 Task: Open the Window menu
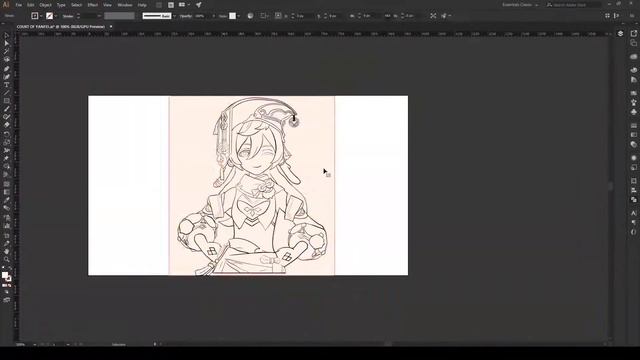click(x=124, y=5)
